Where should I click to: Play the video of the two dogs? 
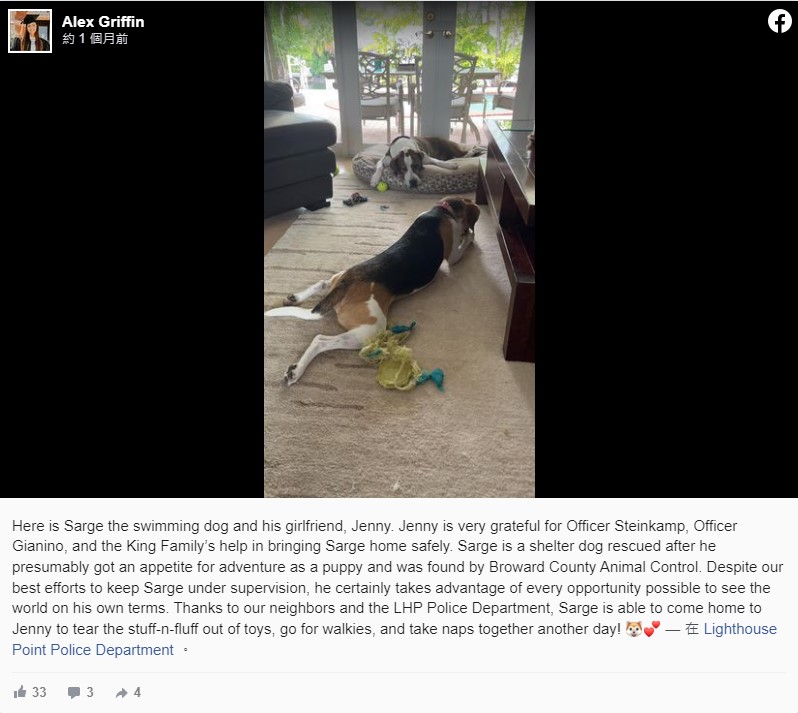point(399,249)
